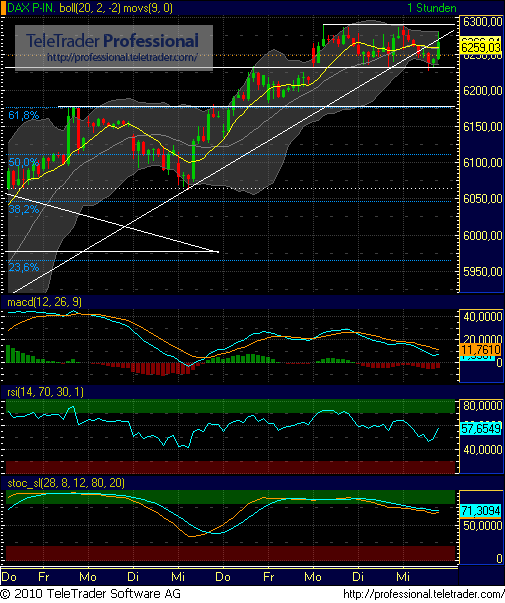Click the 6050,00 price axis label
The height and width of the screenshot is (603, 505).
click(482, 199)
